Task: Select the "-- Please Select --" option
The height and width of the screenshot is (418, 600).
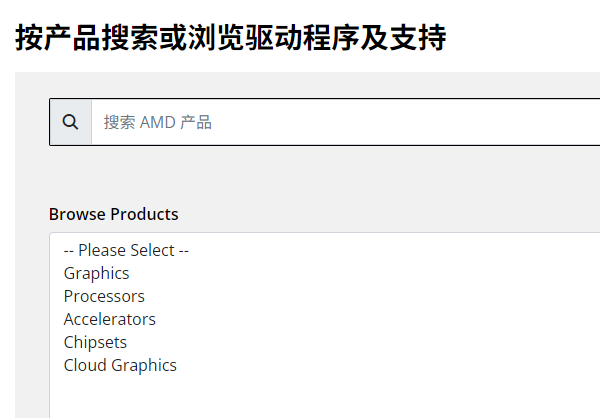Action: 126,250
